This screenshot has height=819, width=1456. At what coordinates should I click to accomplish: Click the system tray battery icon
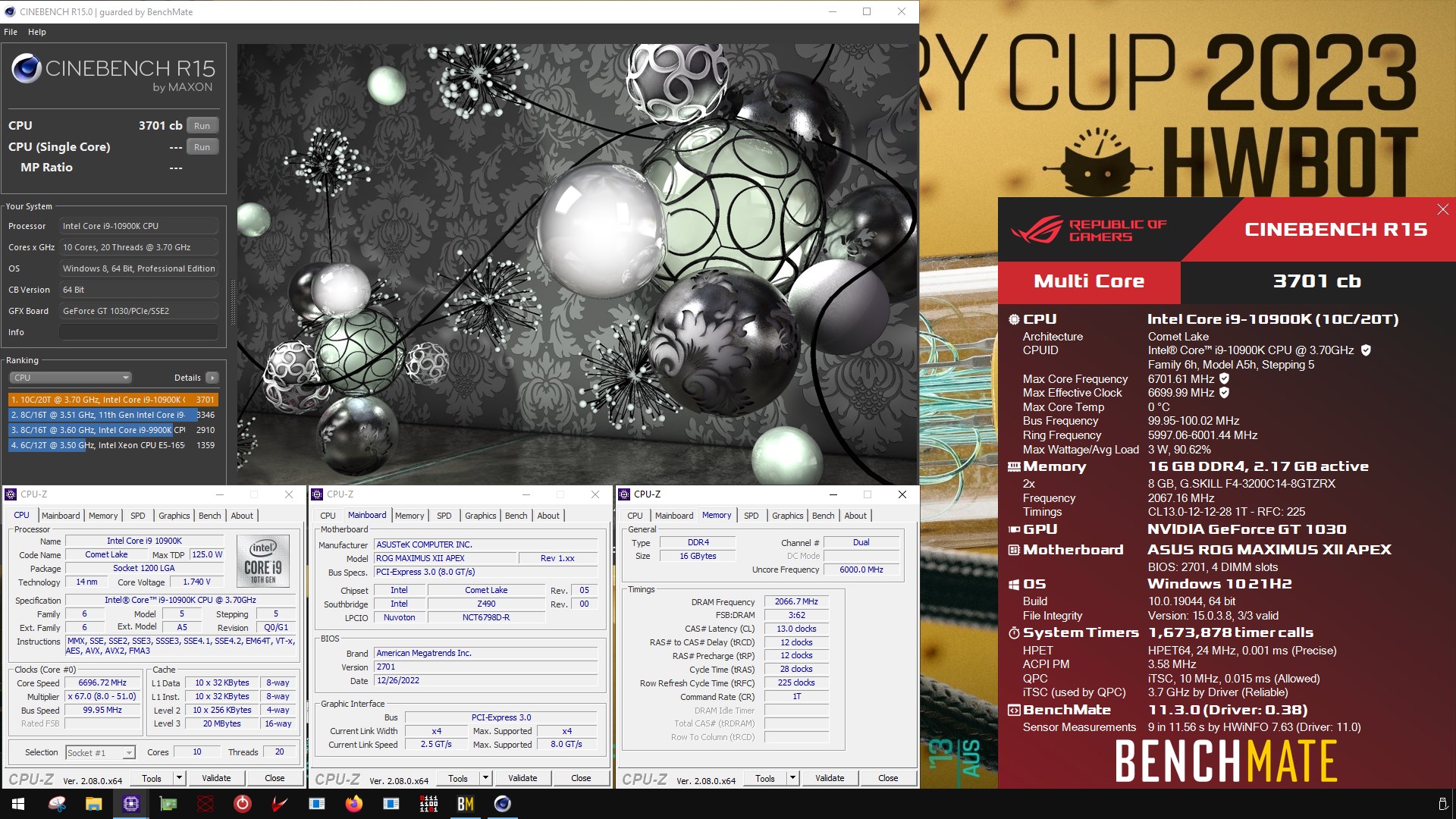click(1442, 804)
